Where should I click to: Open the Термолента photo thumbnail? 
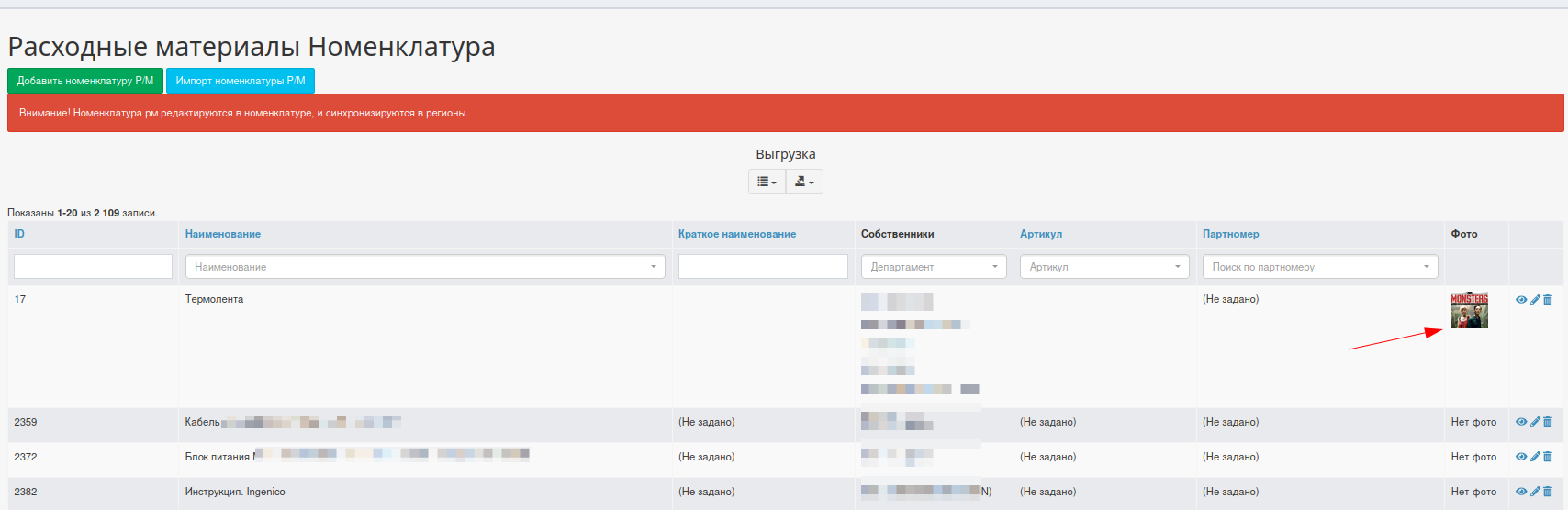tap(1469, 311)
